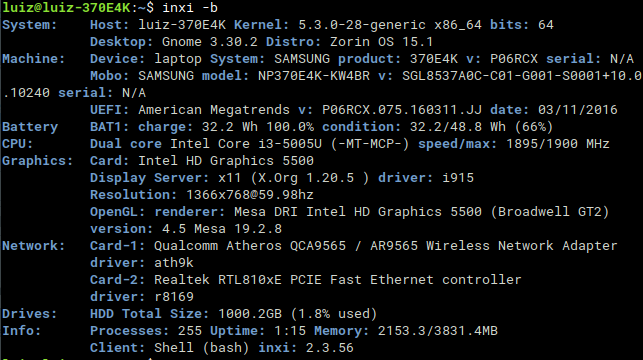Image resolution: width=643 pixels, height=360 pixels.
Task: Click the battery condition '32.2/48.8 Wh (66%)'
Action: coord(481,127)
